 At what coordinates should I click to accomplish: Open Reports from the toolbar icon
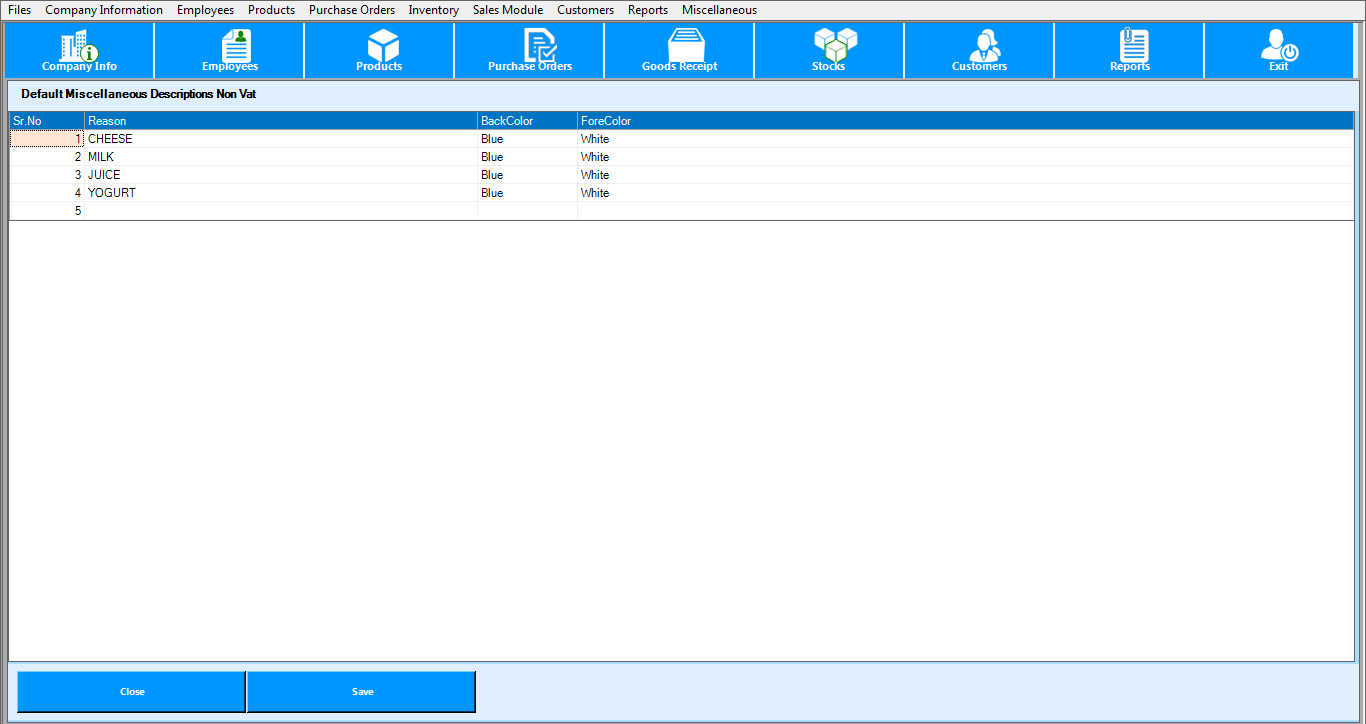click(1129, 50)
